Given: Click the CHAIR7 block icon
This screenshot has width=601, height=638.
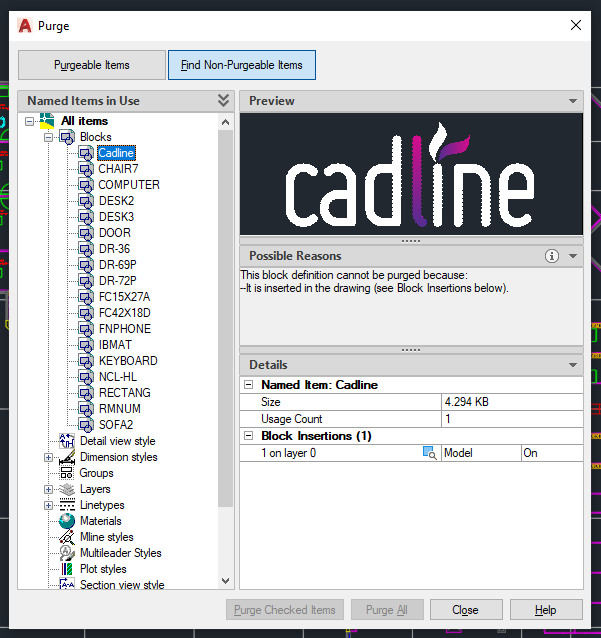Looking at the screenshot, I should tap(86, 169).
